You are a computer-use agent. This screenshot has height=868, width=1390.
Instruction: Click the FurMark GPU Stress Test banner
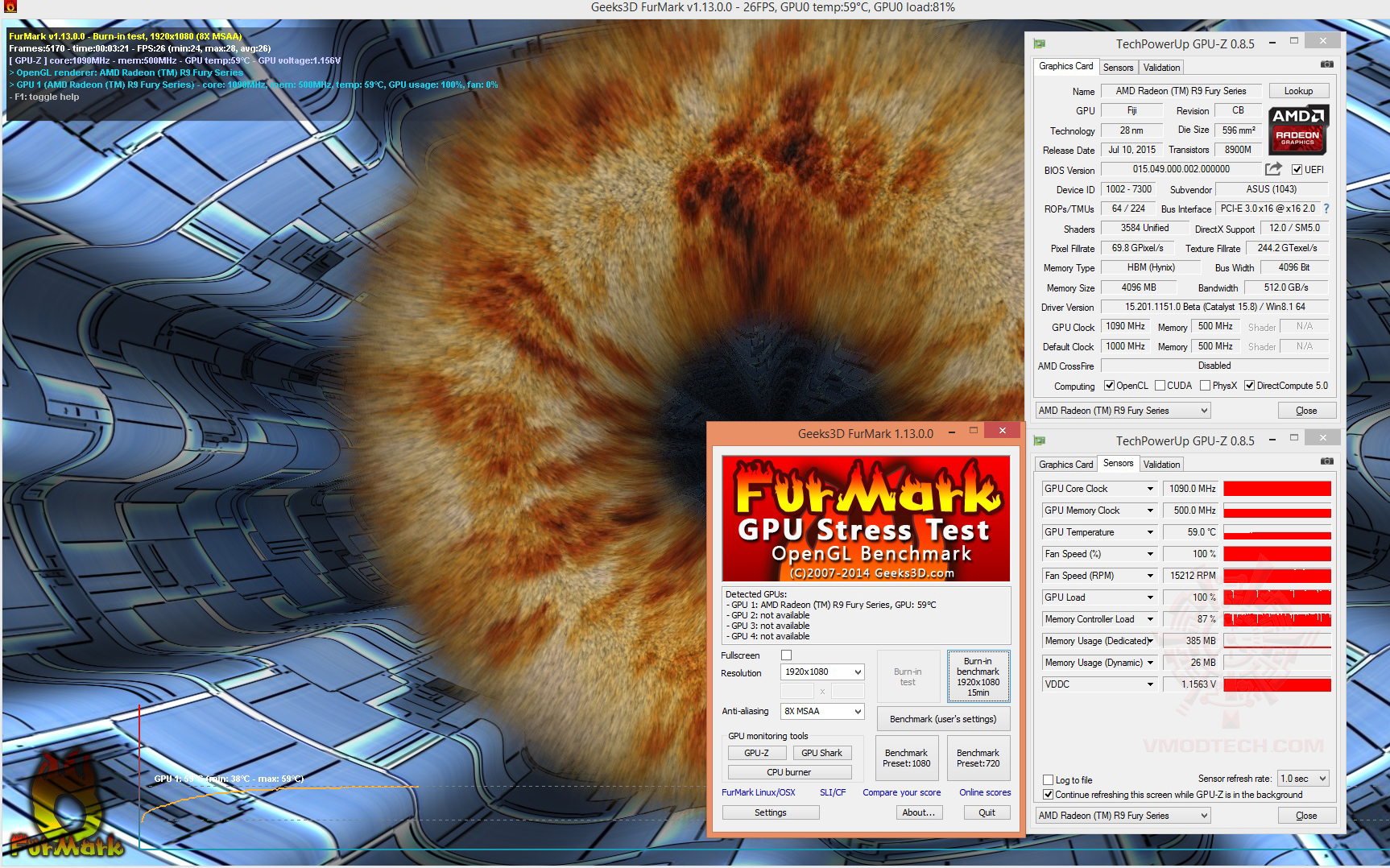coord(866,519)
